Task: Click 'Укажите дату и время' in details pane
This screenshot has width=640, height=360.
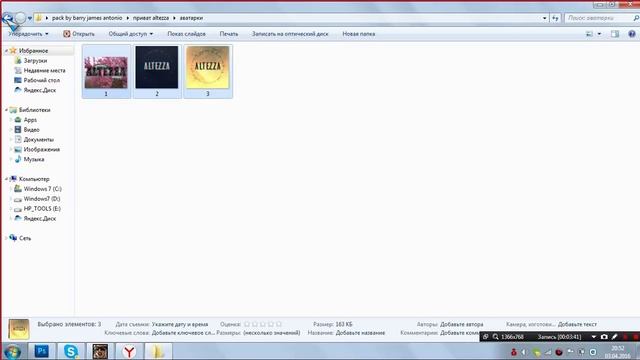Action: point(180,324)
